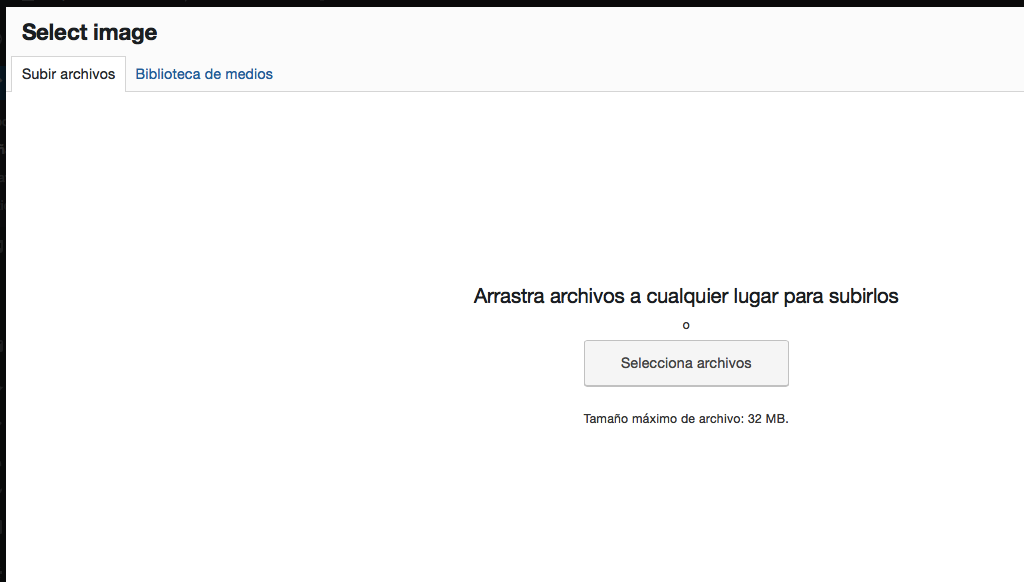Return to the upload files tab

[x=66, y=73]
